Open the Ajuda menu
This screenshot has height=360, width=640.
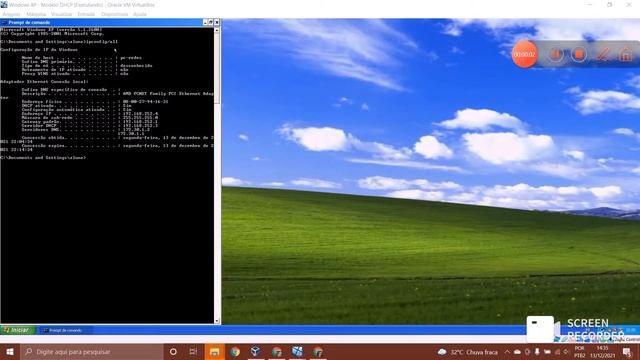[140, 14]
